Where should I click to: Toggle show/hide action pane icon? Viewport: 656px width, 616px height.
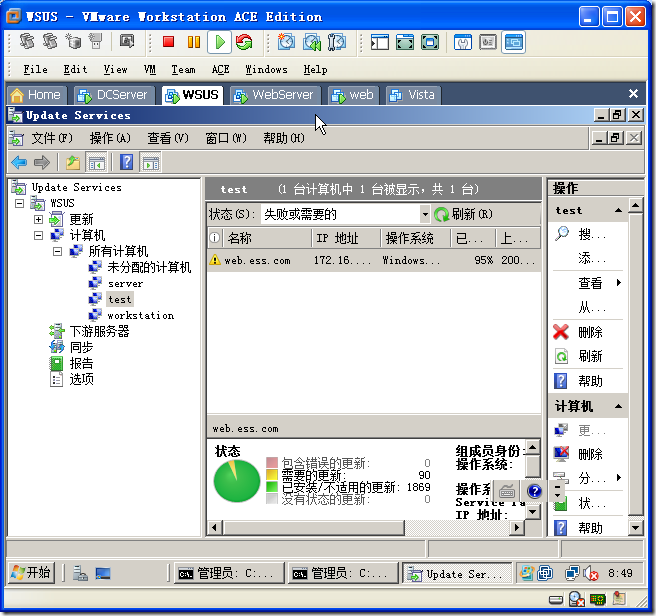(x=151, y=162)
